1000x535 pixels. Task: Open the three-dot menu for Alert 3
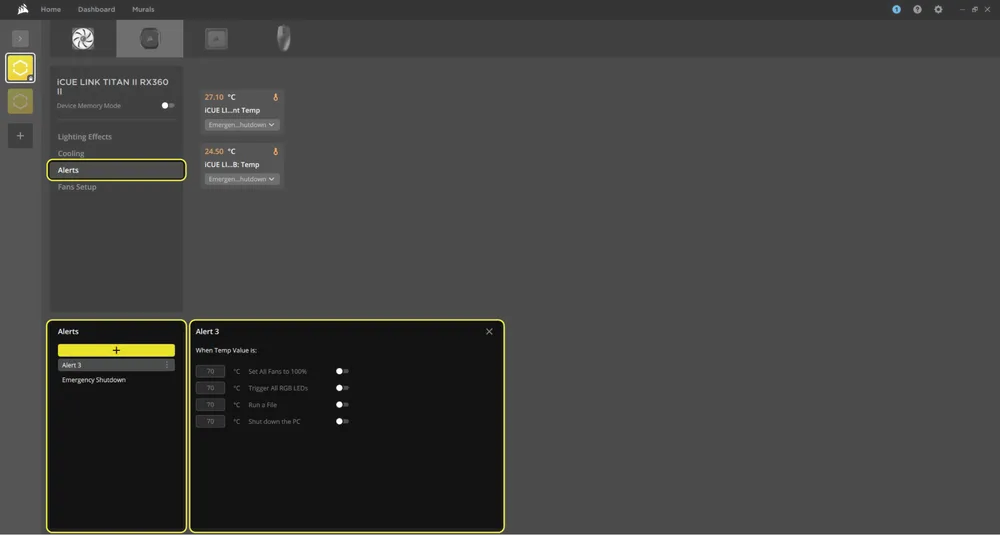(167, 365)
